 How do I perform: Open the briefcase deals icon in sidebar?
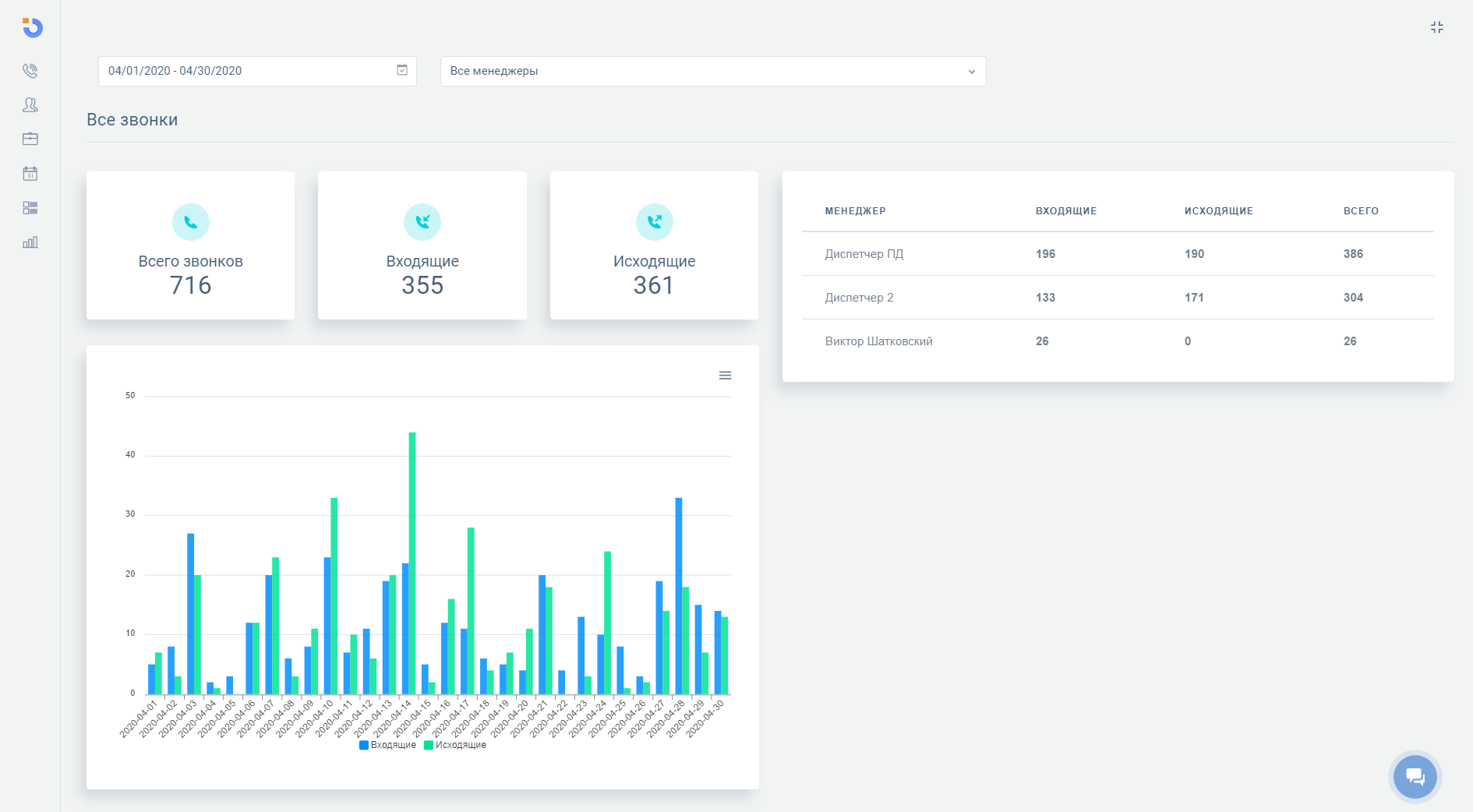[x=30, y=139]
